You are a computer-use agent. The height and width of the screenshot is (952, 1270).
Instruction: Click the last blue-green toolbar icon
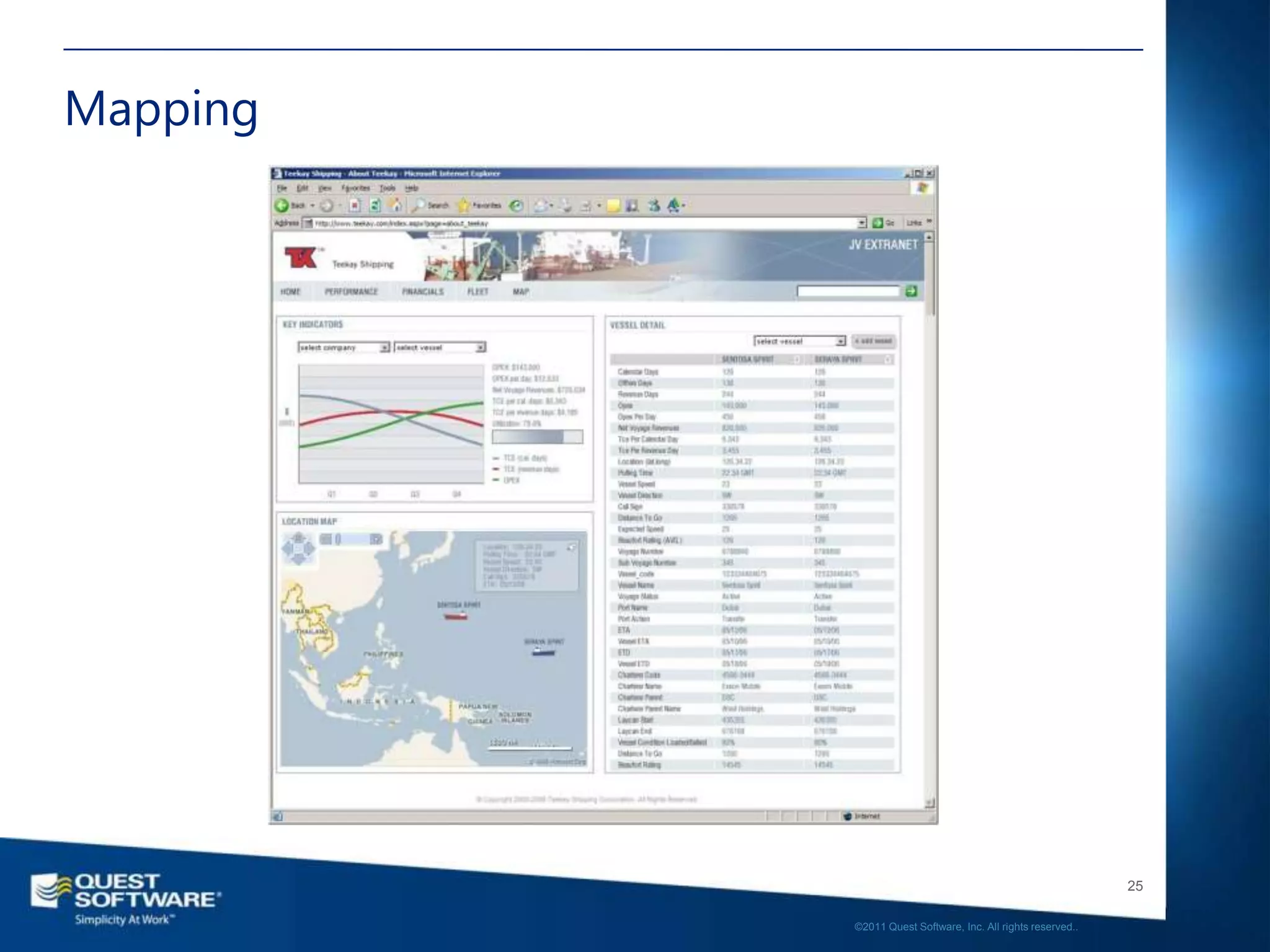click(x=674, y=205)
